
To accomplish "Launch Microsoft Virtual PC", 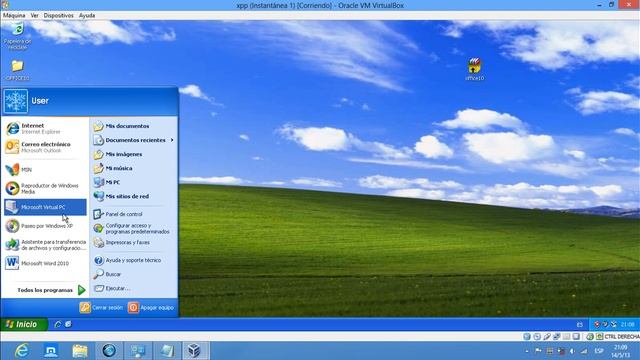I will [45, 207].
